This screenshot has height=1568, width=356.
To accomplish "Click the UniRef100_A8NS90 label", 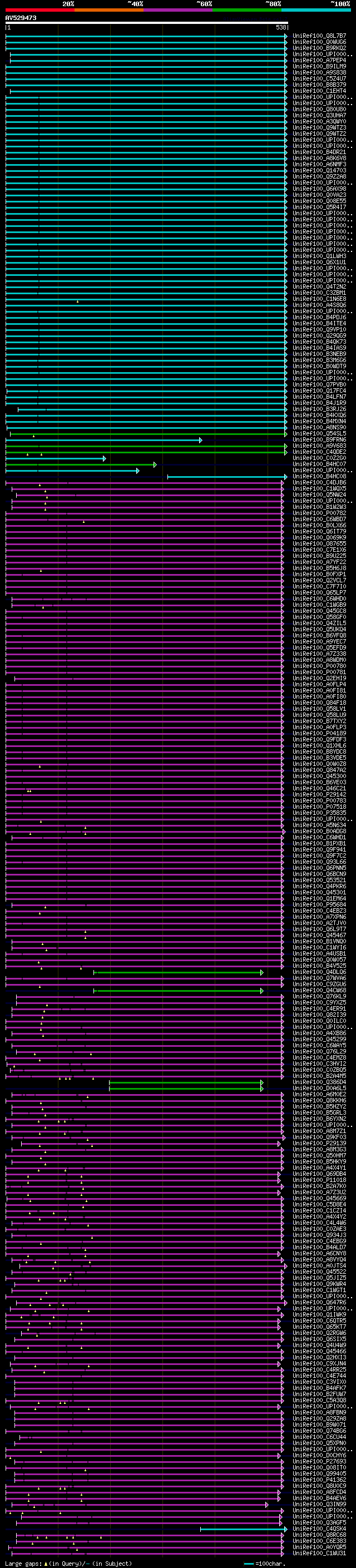I will [319, 428].
